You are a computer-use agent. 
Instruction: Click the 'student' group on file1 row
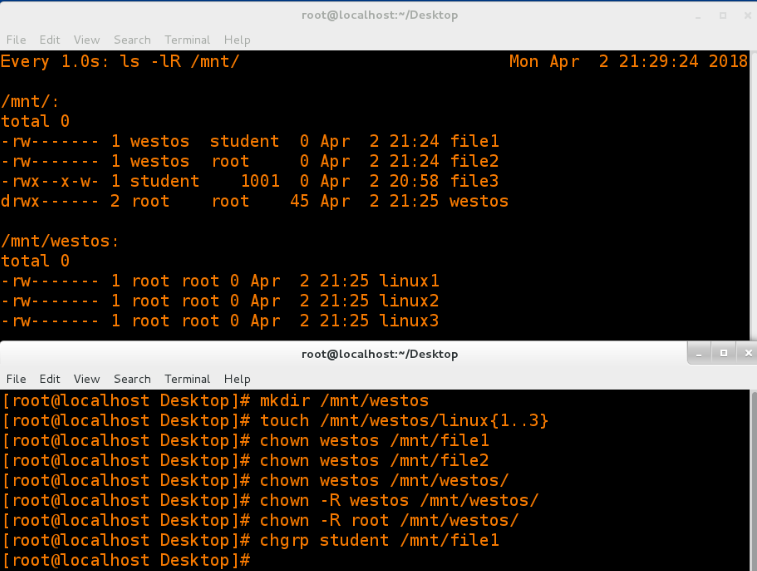point(244,141)
